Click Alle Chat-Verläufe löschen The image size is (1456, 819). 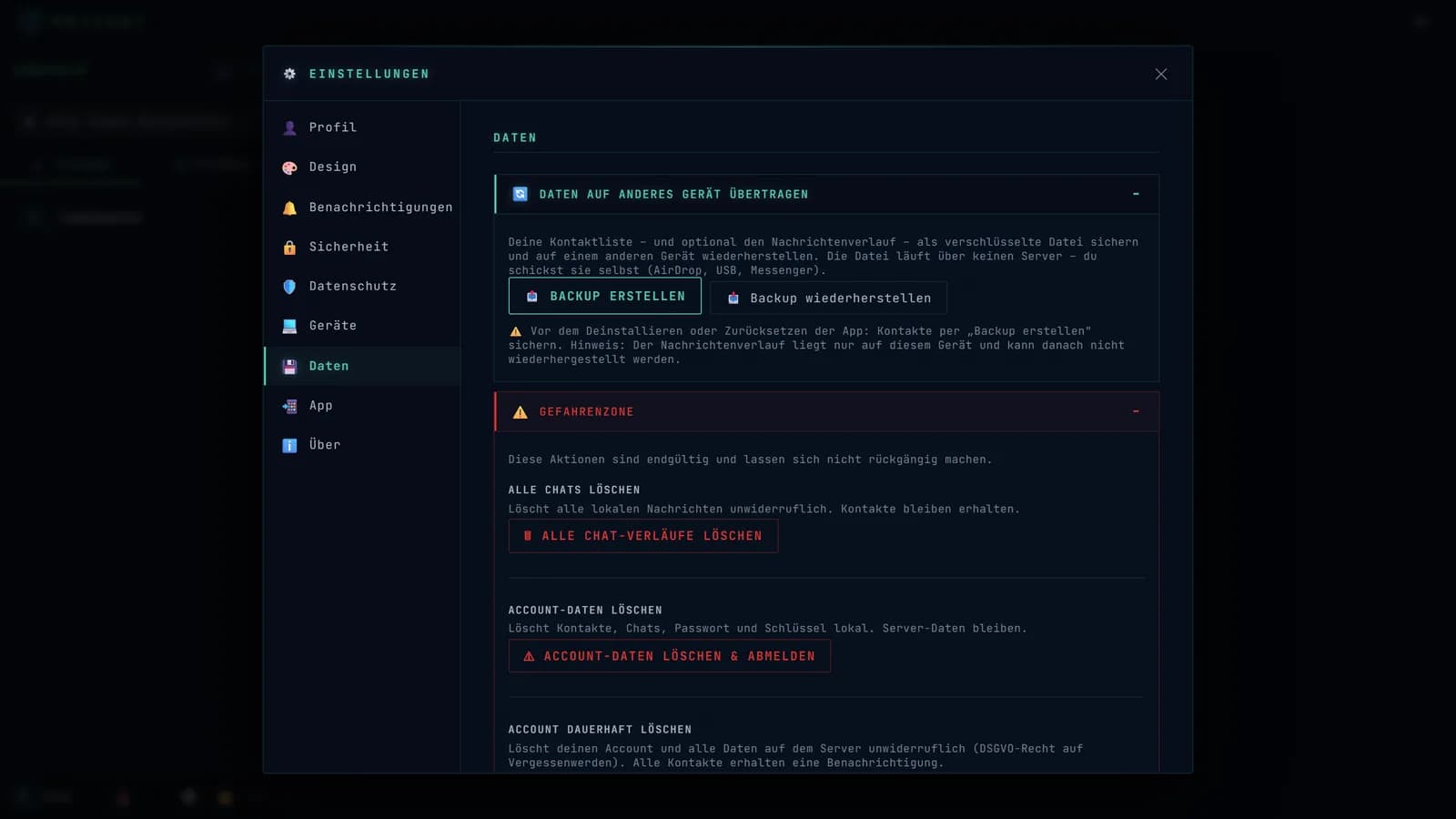tap(643, 536)
